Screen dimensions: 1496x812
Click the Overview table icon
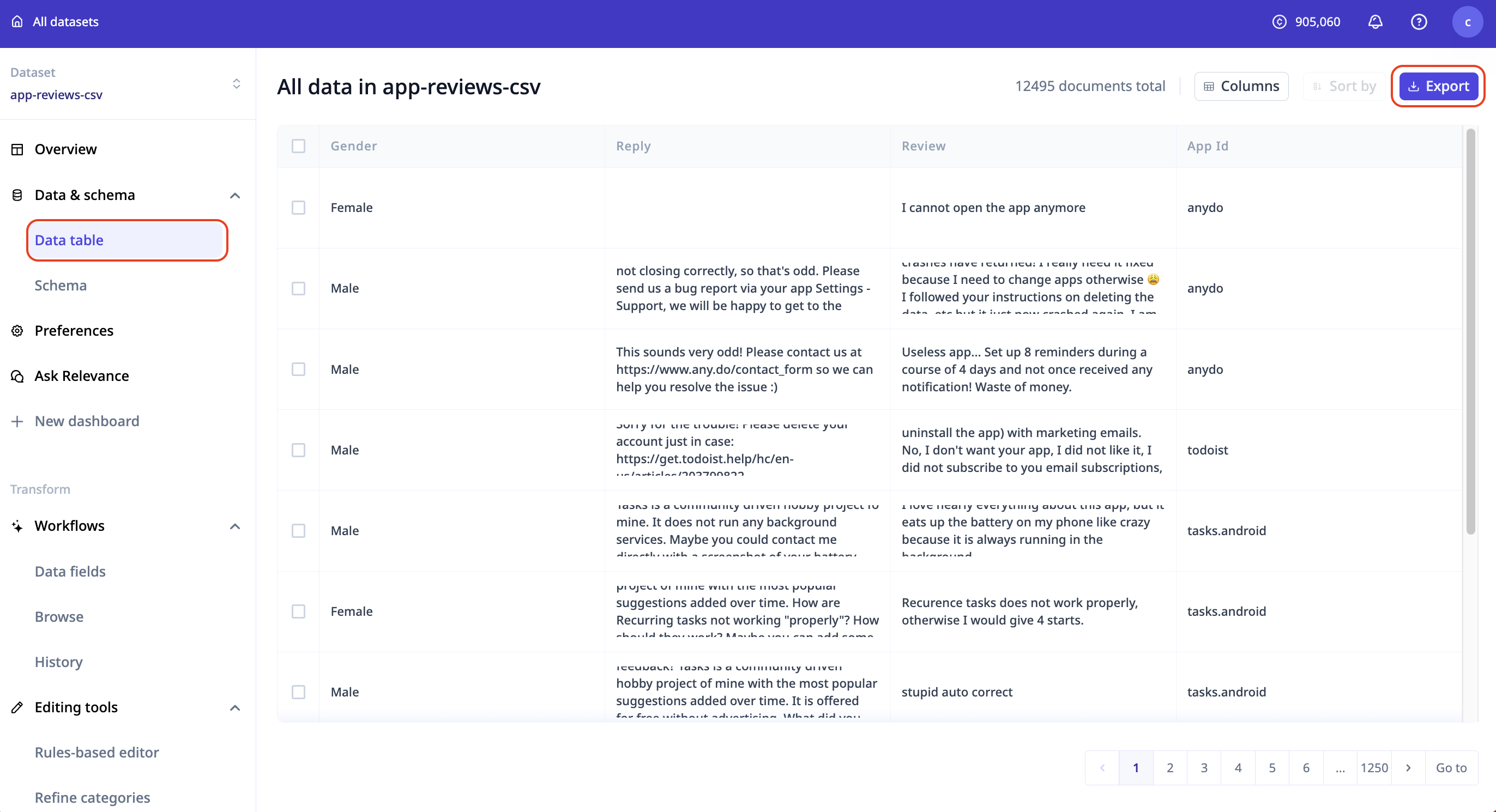tap(17, 149)
